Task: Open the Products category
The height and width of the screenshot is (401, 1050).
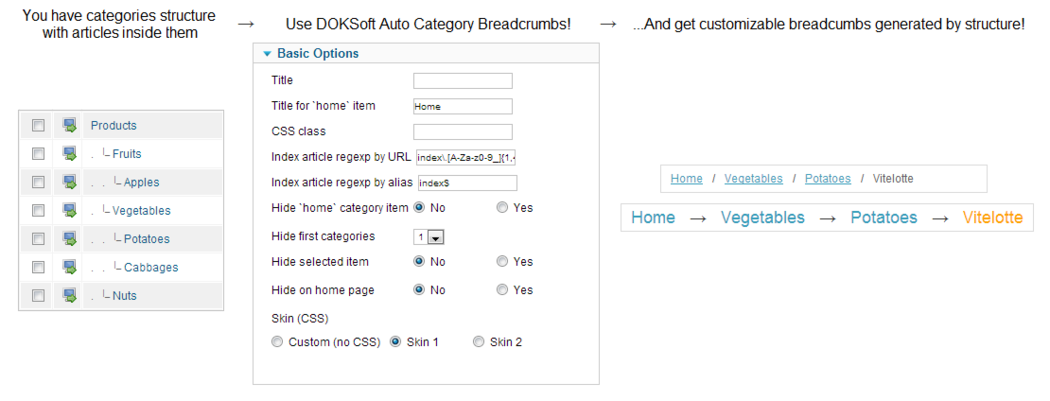Action: click(x=114, y=125)
